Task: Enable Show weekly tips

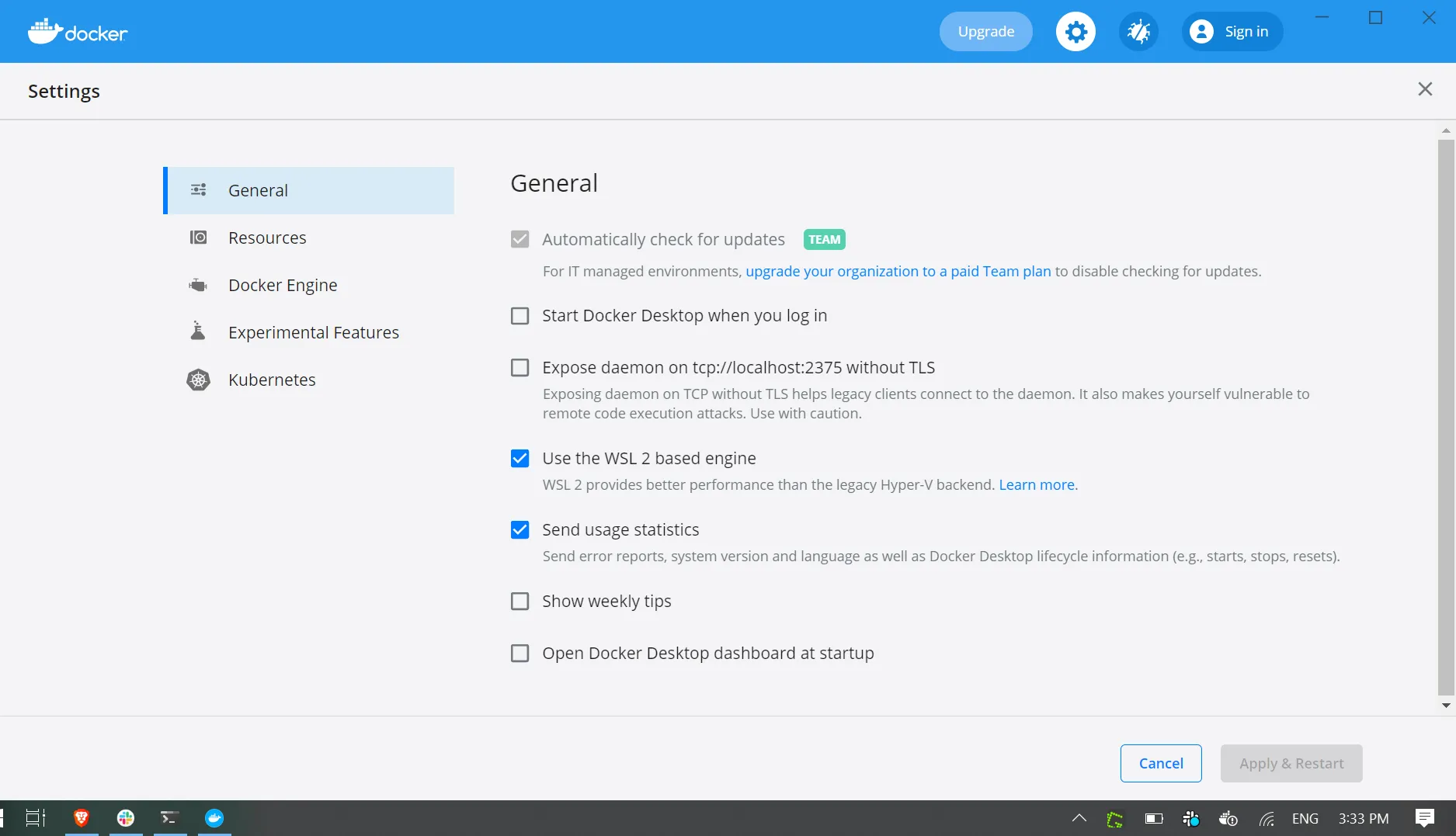Action: 520,601
